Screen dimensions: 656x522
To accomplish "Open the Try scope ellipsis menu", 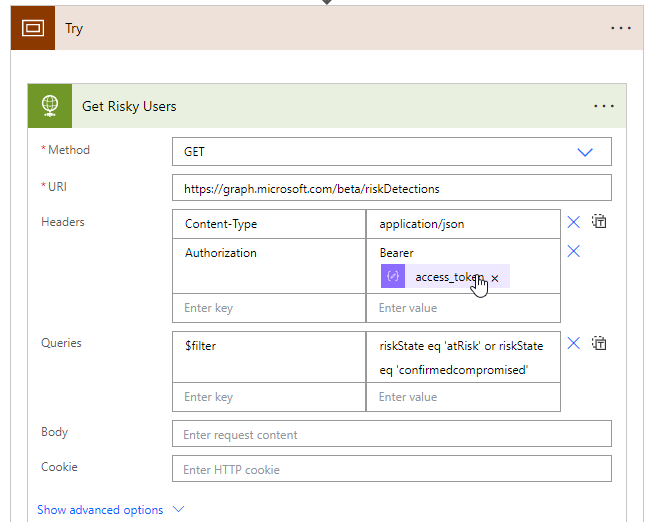I will 621,28.
